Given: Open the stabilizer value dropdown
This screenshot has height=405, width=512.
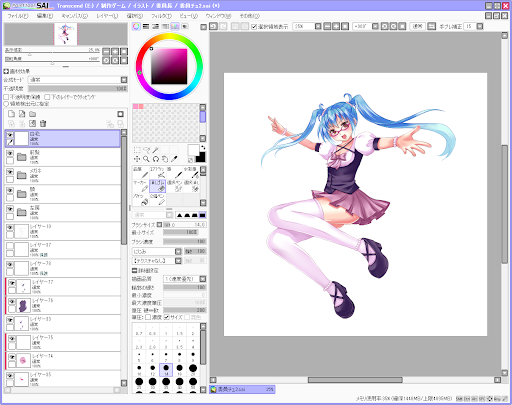Looking at the screenshot, I should [480, 26].
